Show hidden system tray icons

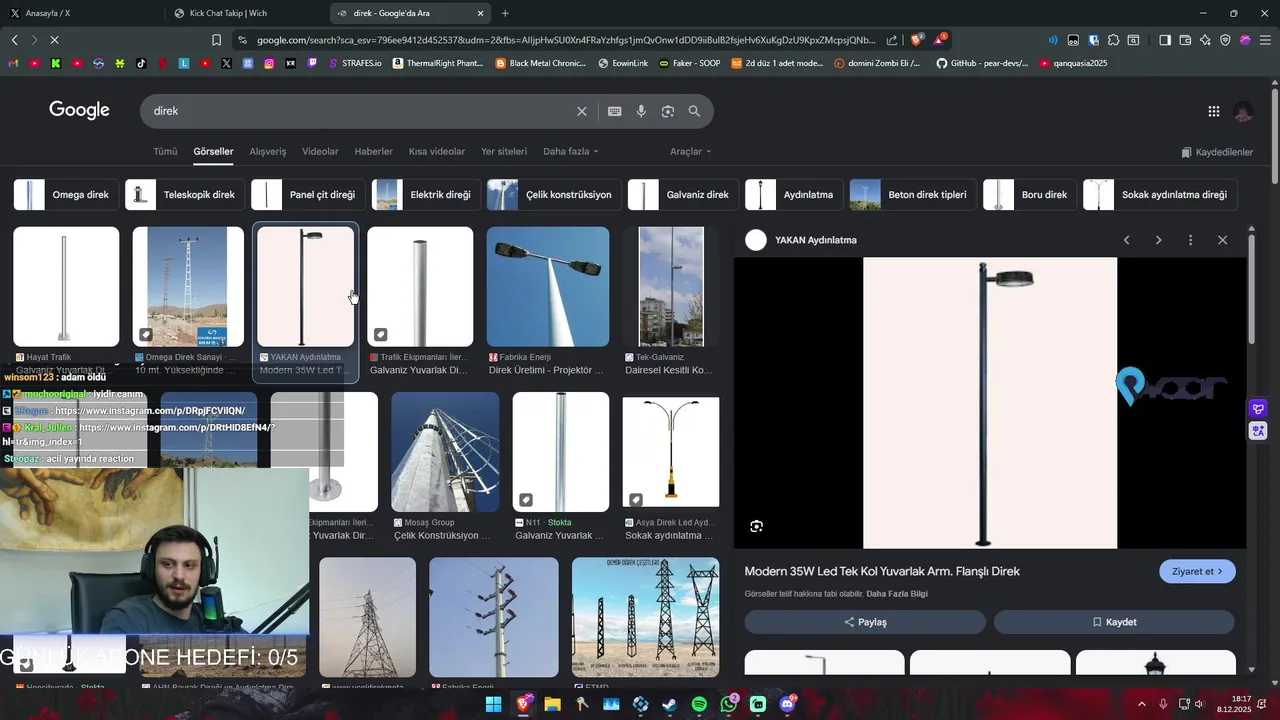click(x=1141, y=704)
